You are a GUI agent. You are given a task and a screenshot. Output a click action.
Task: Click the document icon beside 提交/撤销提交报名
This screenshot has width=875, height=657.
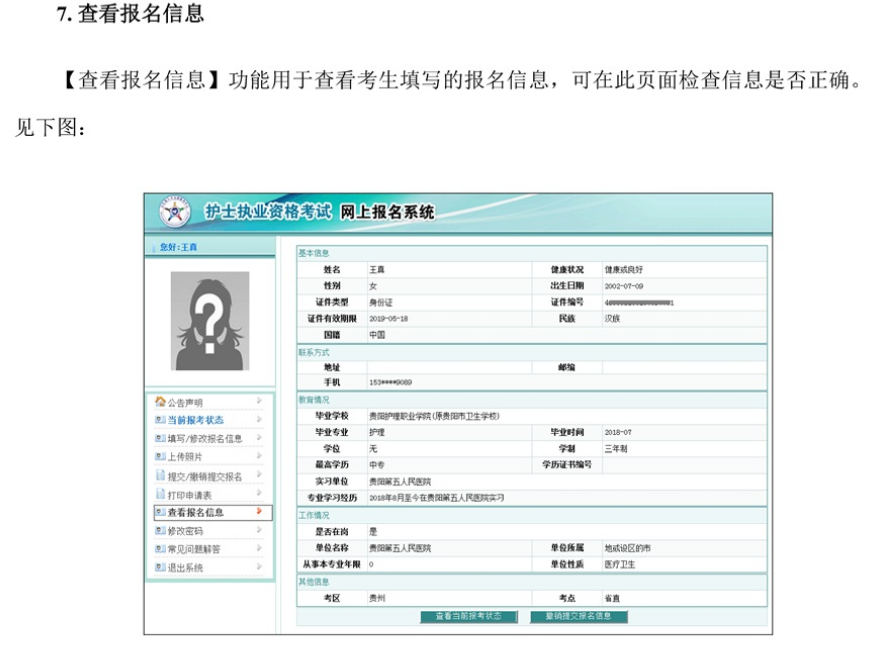coord(160,476)
